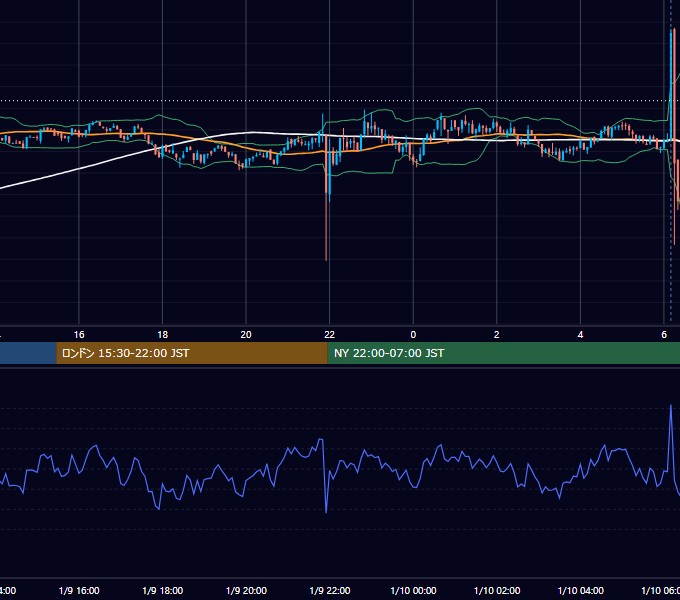Click the tall blue spike candle after 6
This screenshot has height=600, width=680.
click(671, 85)
